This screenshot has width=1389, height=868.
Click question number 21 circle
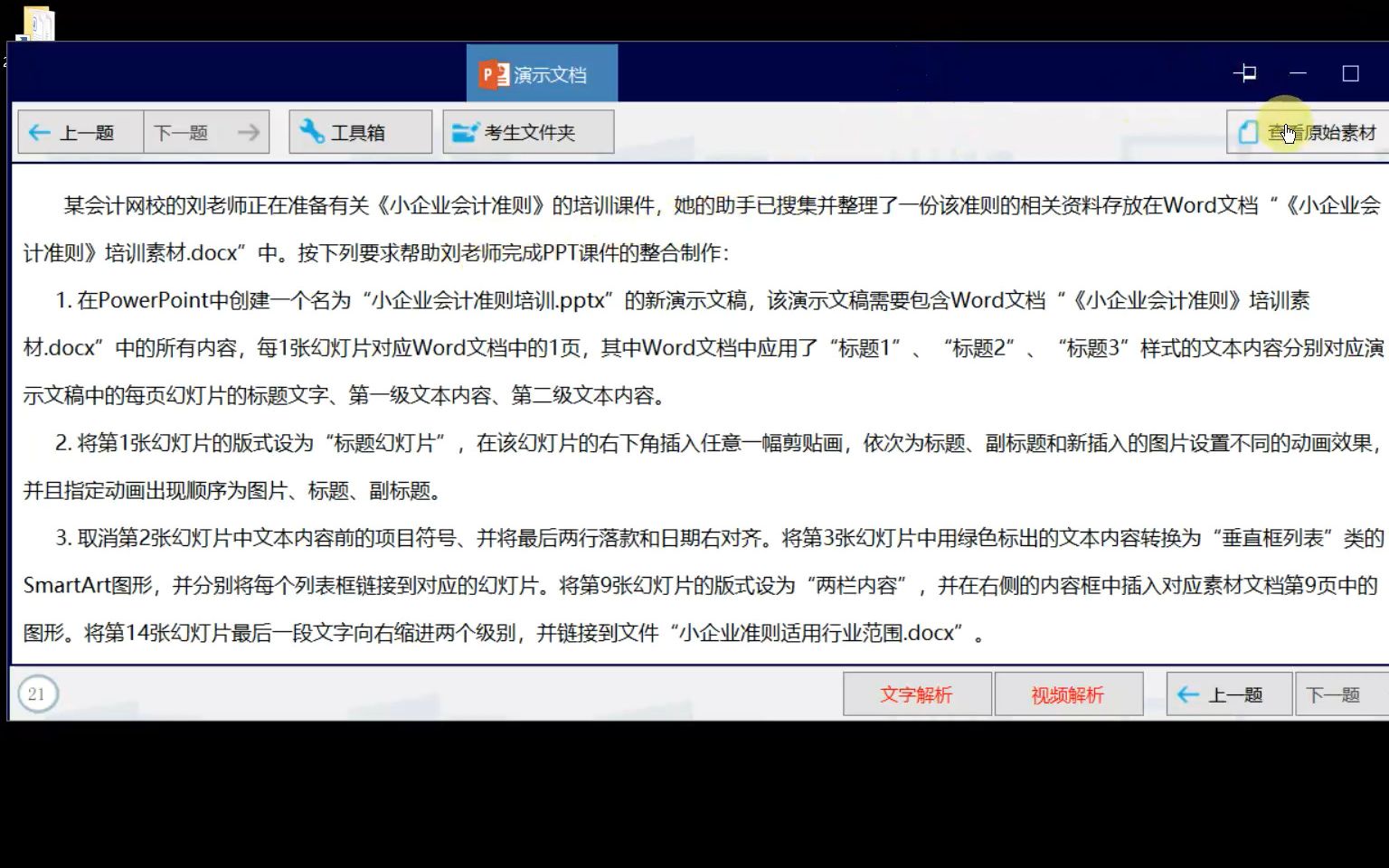(37, 694)
